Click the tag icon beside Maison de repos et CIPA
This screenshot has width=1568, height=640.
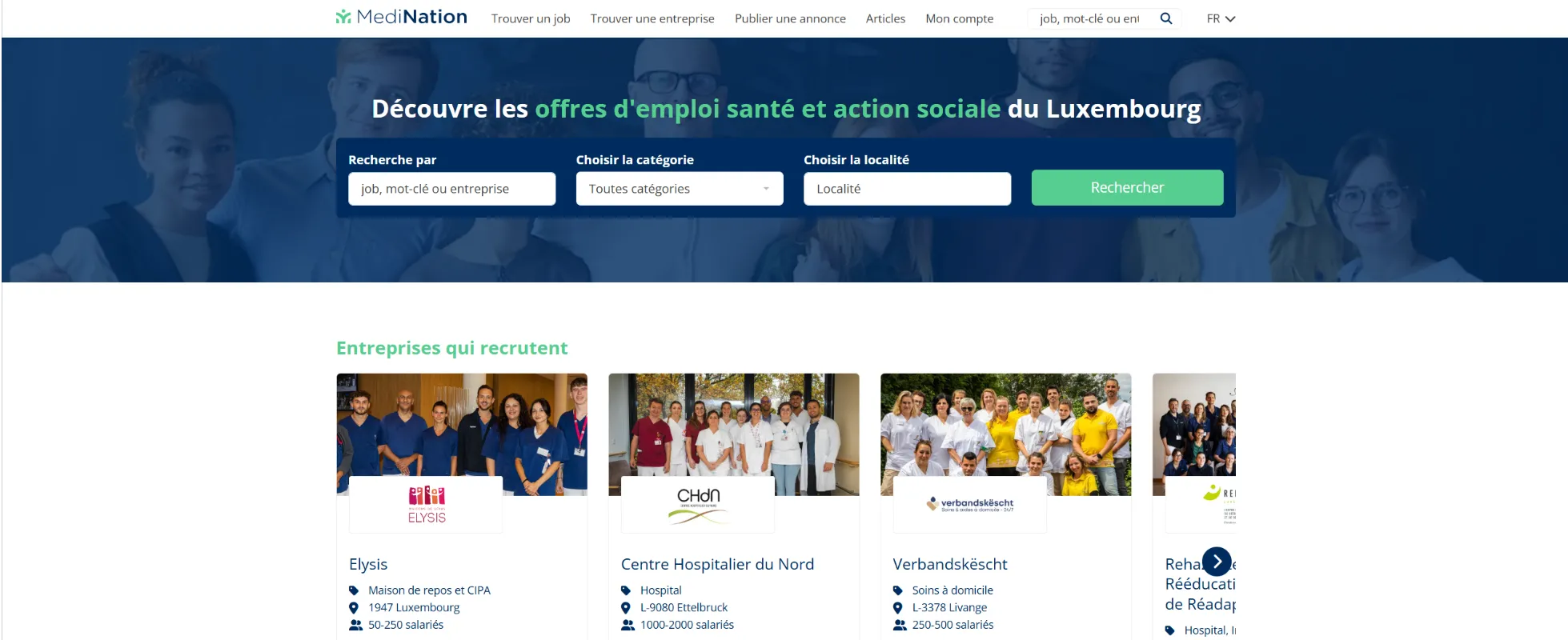point(354,590)
